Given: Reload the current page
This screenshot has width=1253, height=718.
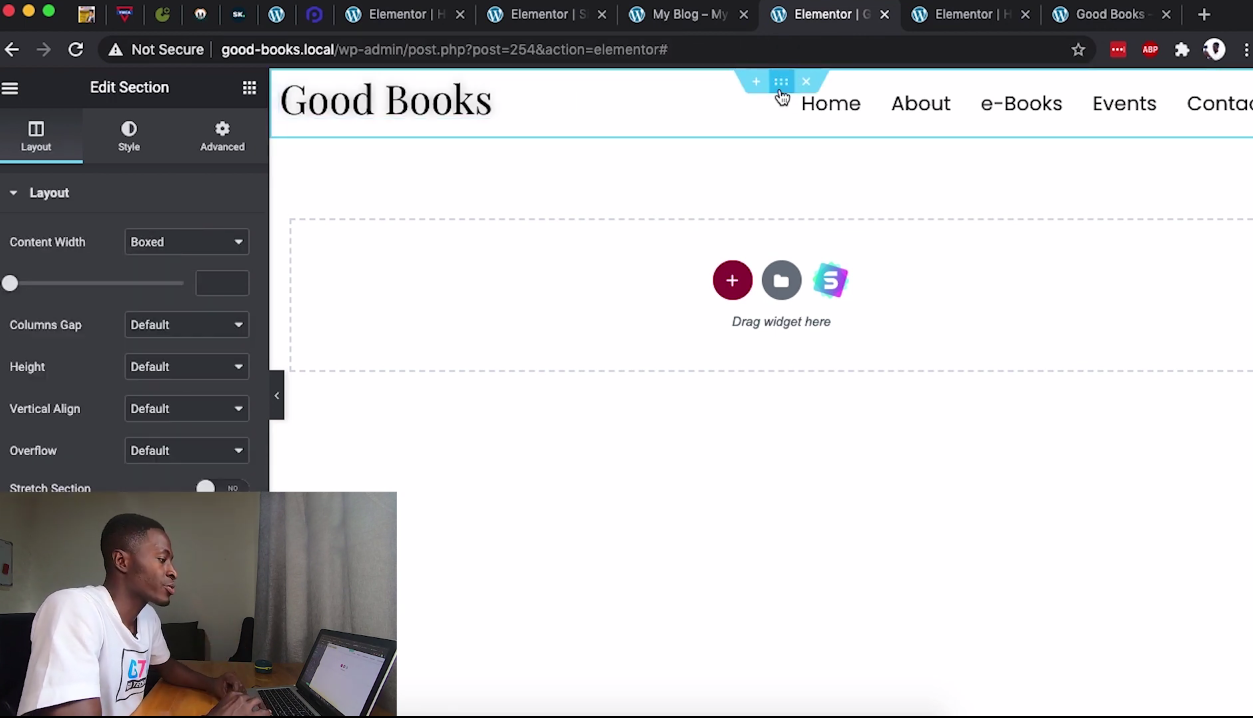Looking at the screenshot, I should pyautogui.click(x=76, y=50).
